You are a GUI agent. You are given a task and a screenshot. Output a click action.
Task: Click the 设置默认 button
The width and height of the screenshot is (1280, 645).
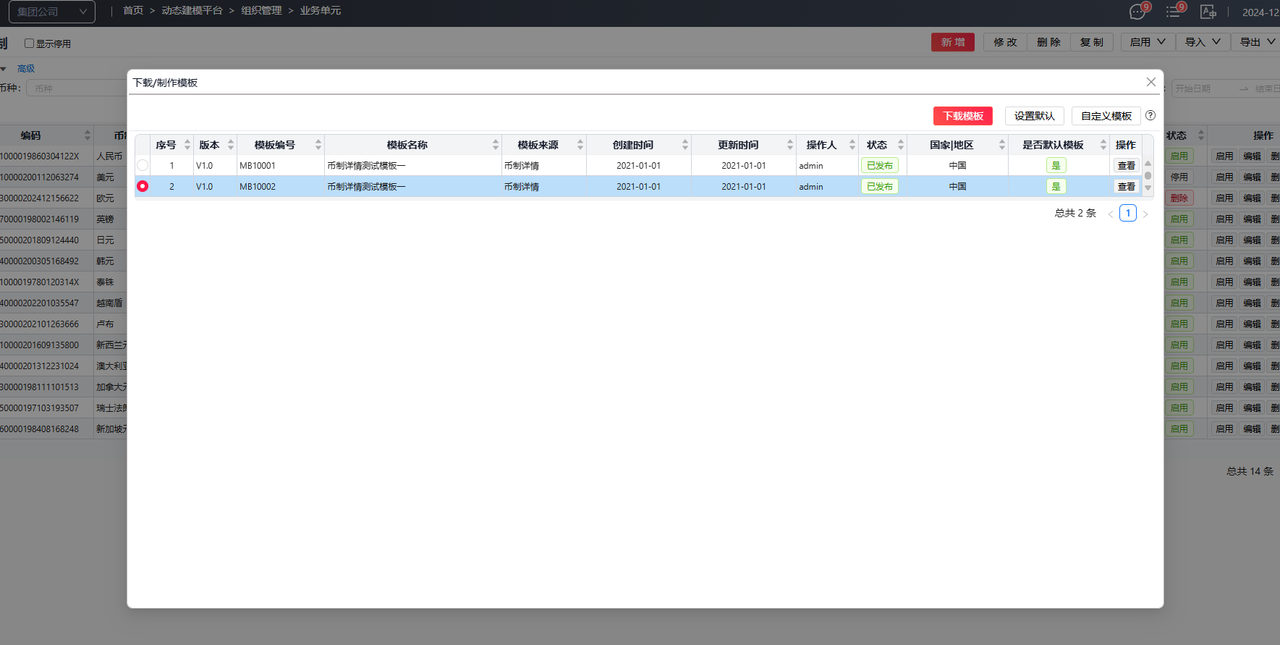click(1034, 116)
